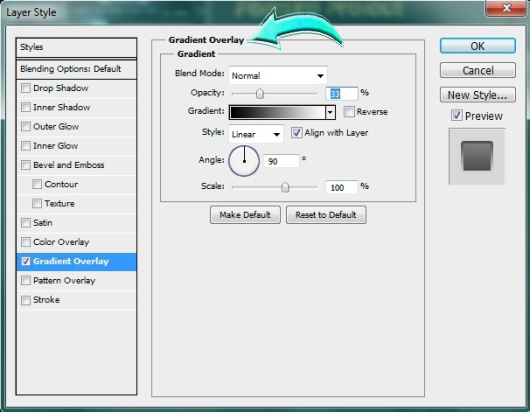Viewport: 530px width, 412px height.
Task: Select the Color Overlay label
Action: pyautogui.click(x=61, y=242)
